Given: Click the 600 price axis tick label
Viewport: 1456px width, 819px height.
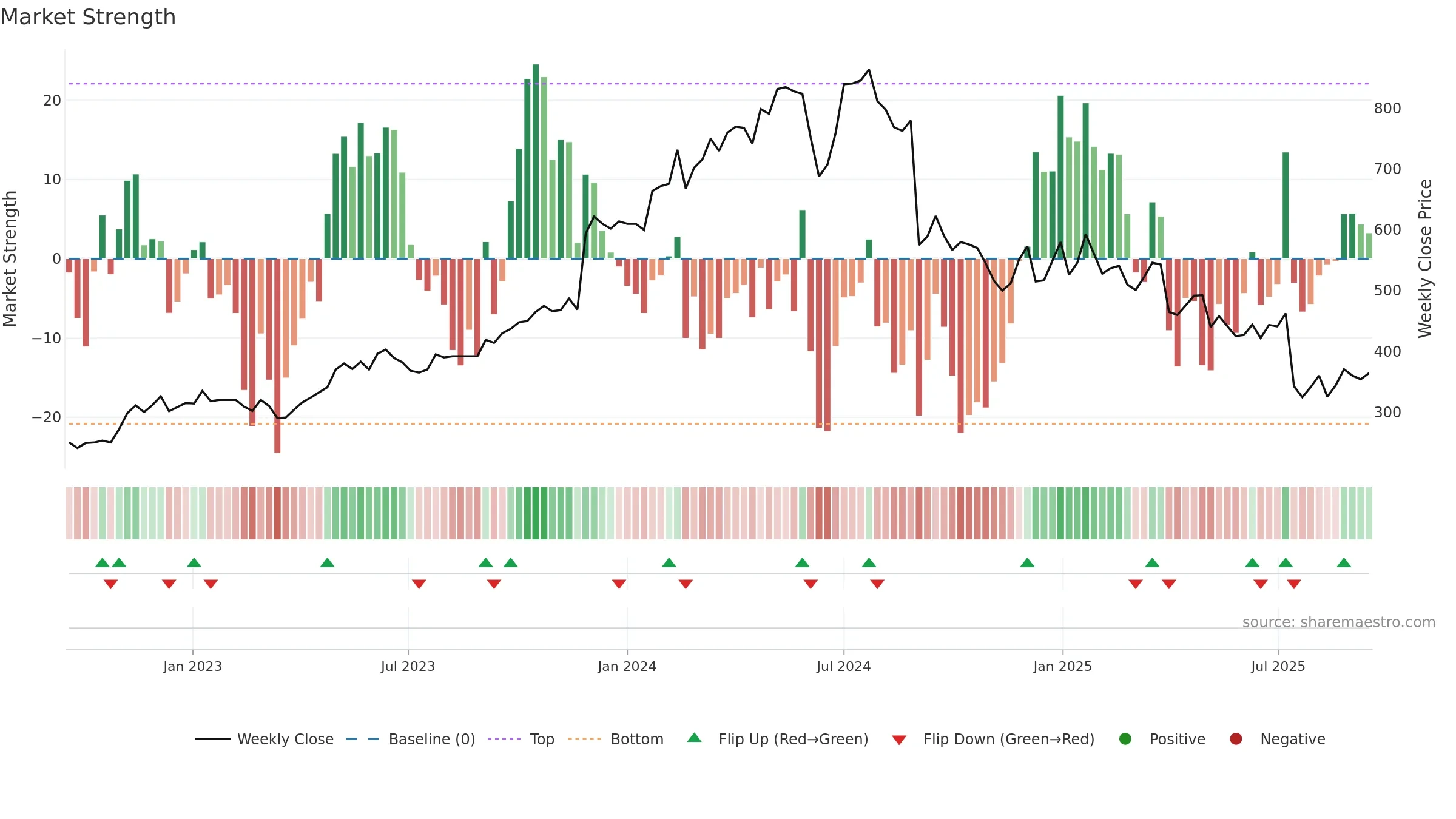Looking at the screenshot, I should pos(1387,229).
